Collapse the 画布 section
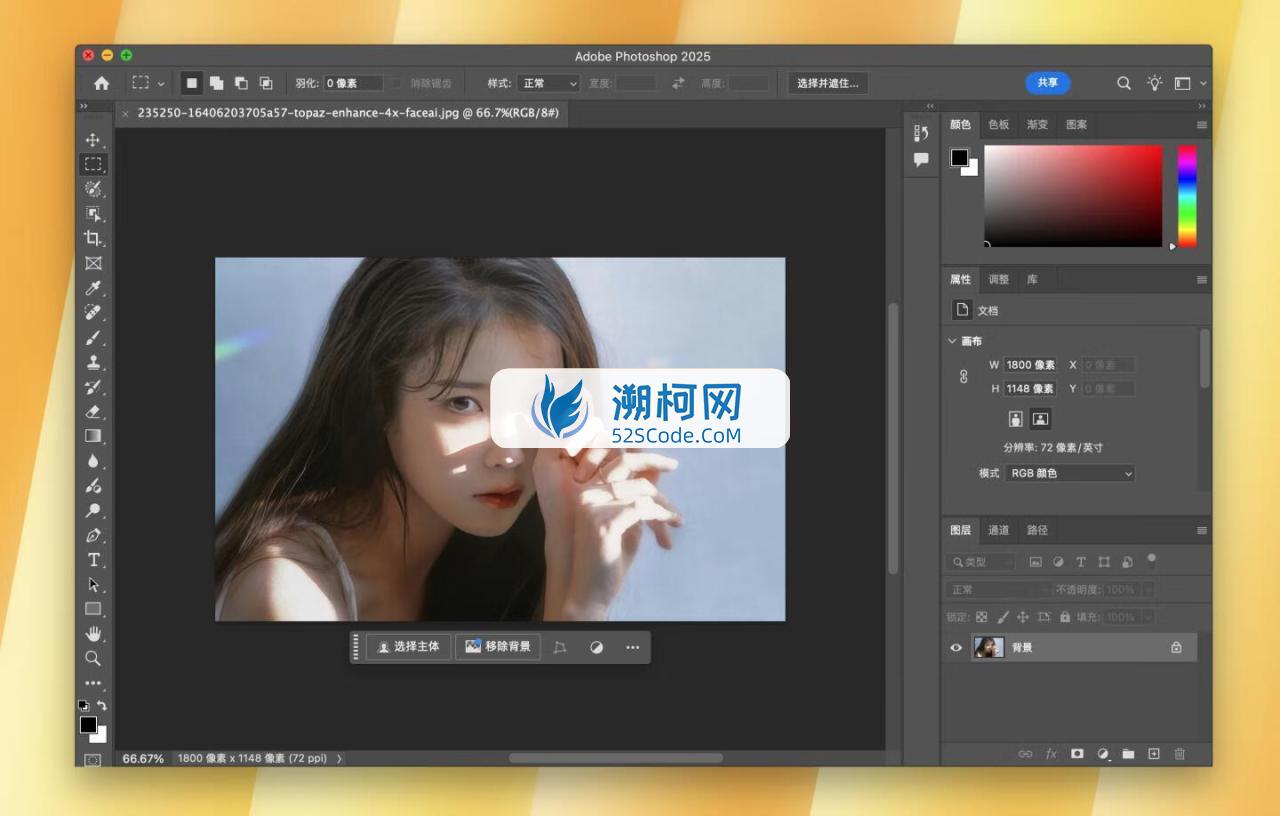 (952, 341)
